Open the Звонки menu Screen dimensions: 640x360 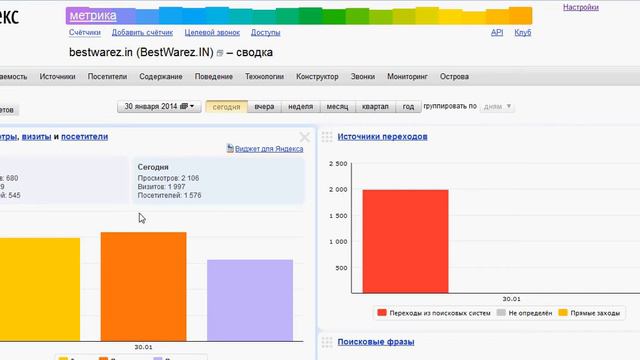[362, 76]
